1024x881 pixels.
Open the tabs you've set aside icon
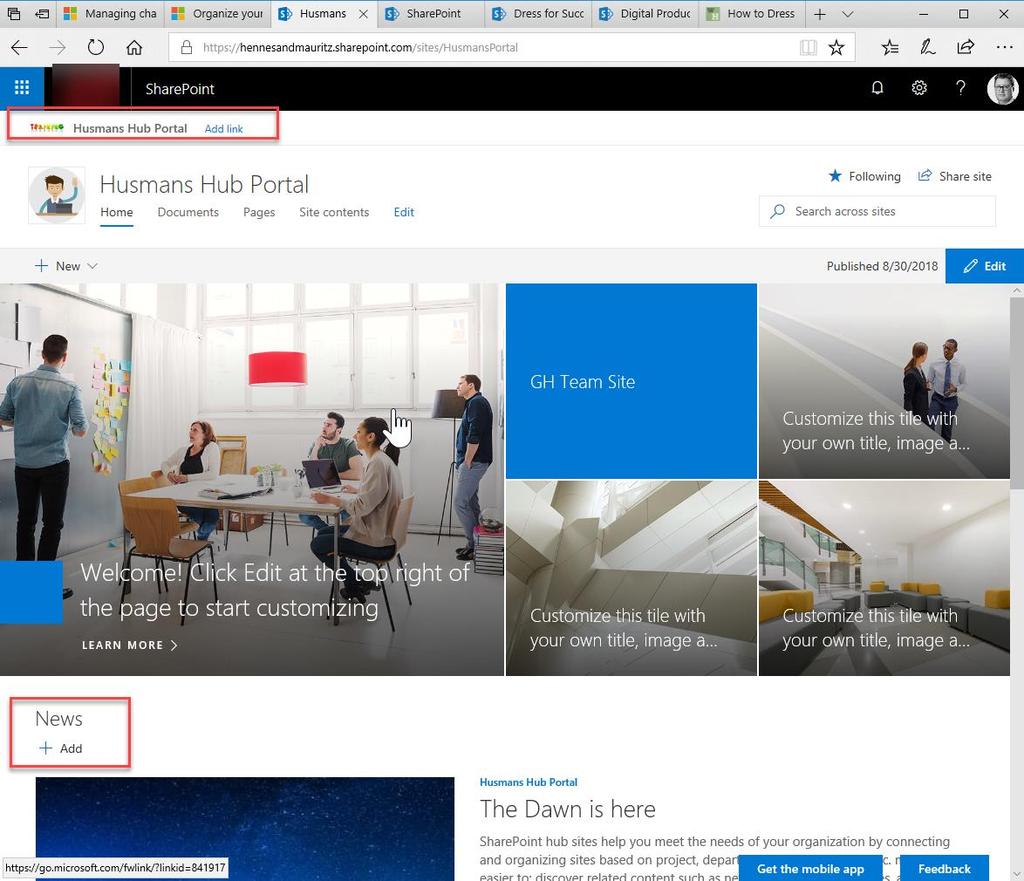point(13,14)
